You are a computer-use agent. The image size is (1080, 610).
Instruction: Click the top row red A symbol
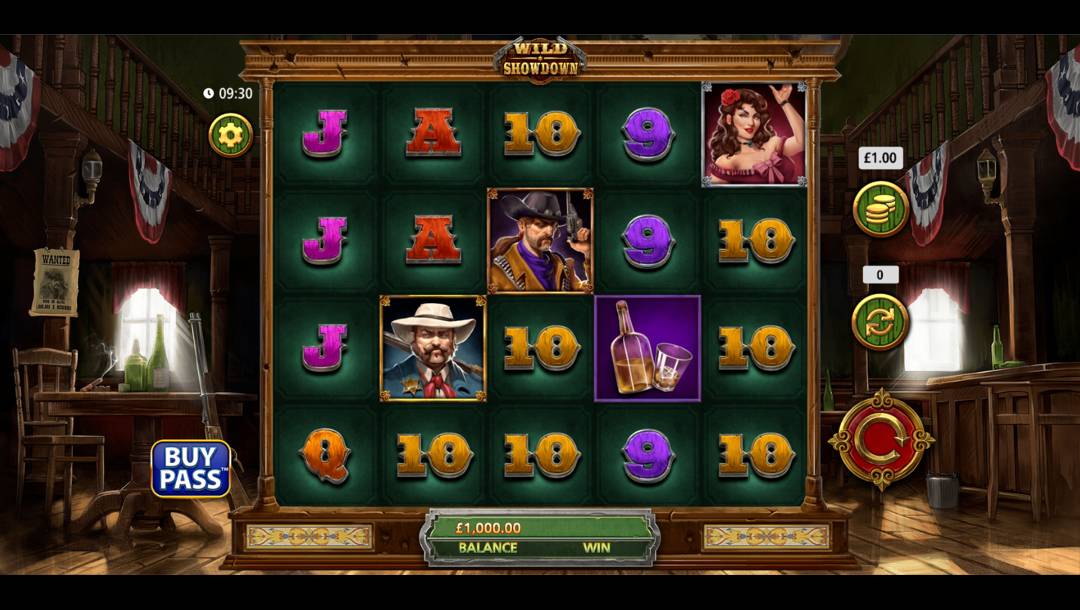(433, 132)
